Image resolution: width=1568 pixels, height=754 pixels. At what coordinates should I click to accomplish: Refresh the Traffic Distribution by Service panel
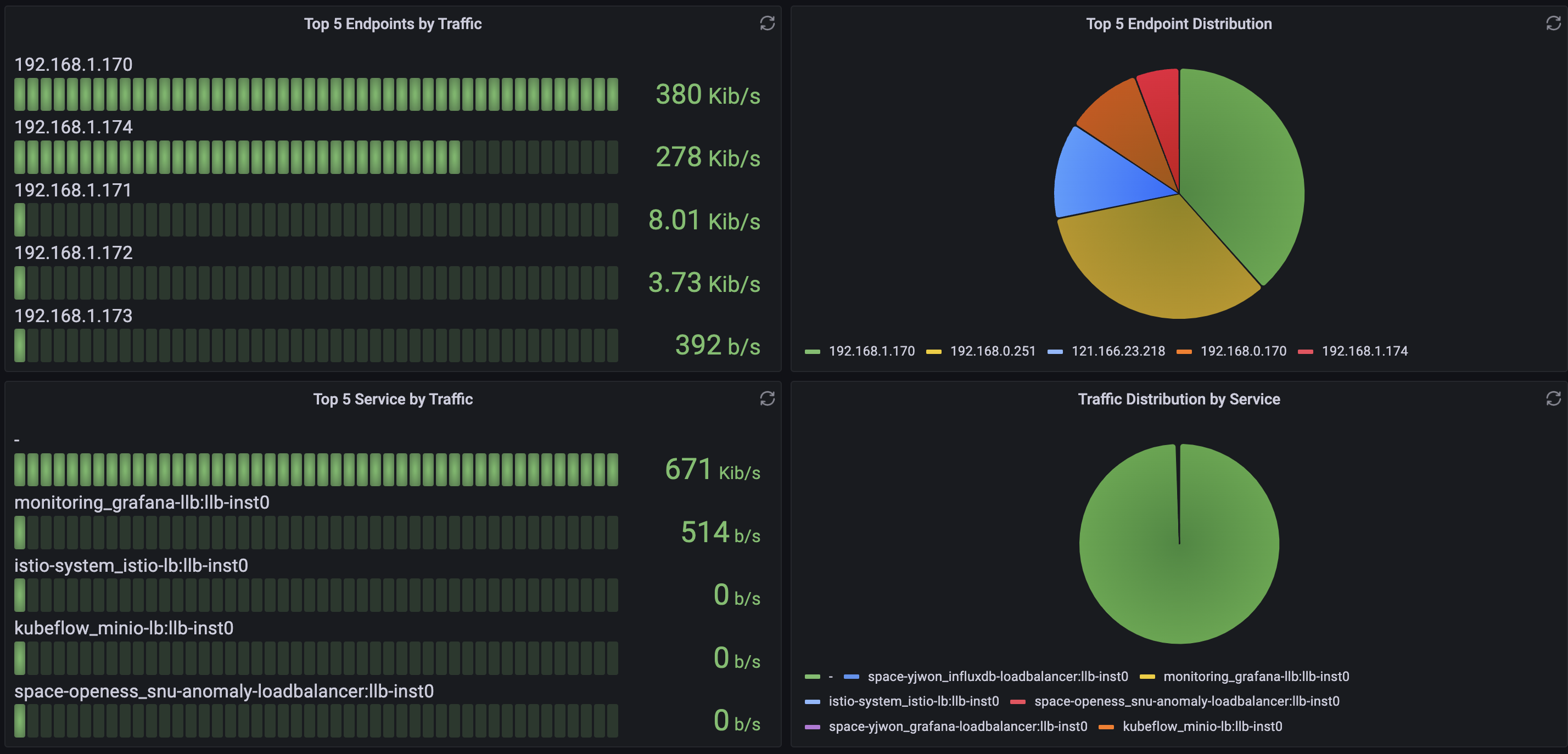1553,398
